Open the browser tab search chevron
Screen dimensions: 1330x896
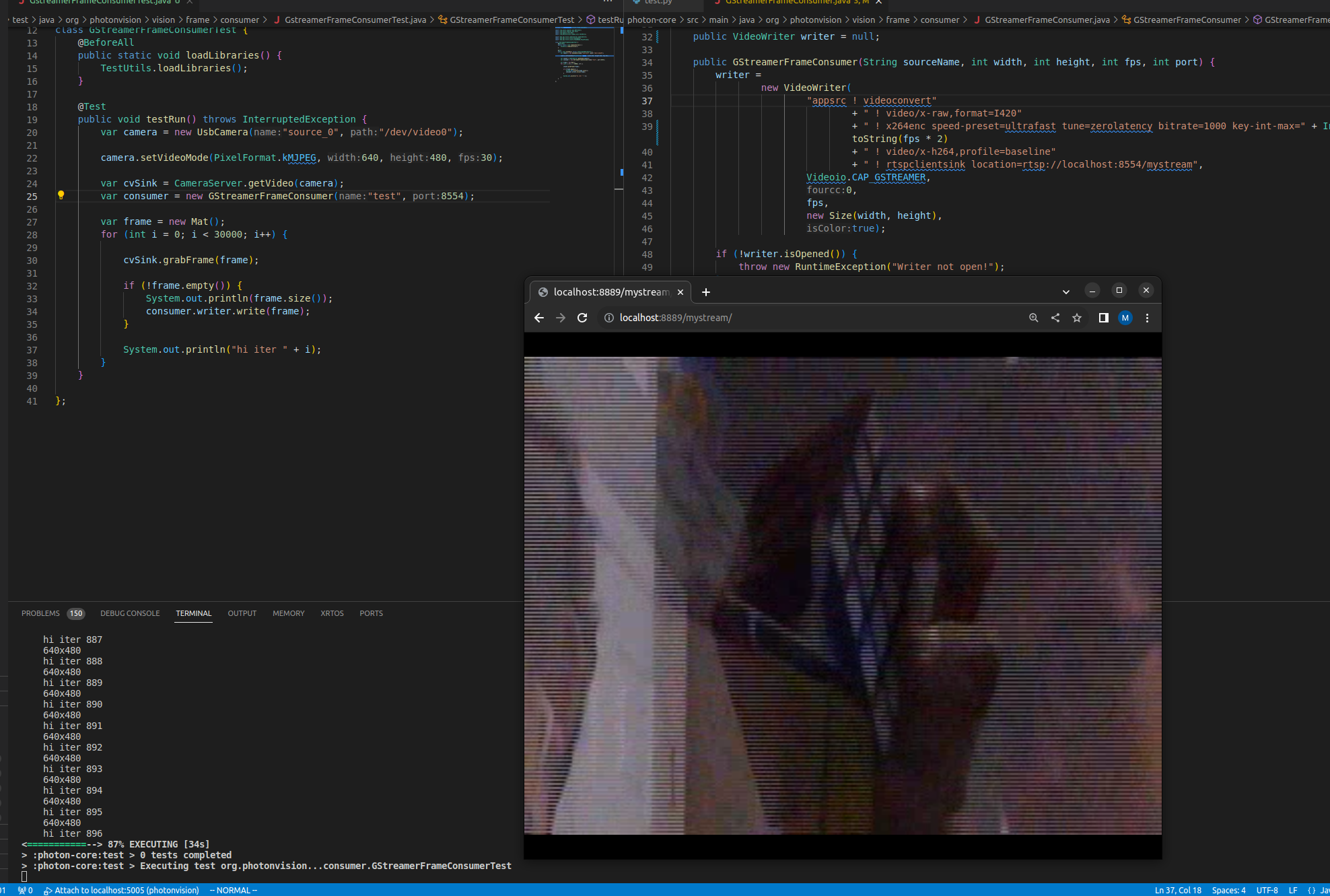click(1065, 291)
